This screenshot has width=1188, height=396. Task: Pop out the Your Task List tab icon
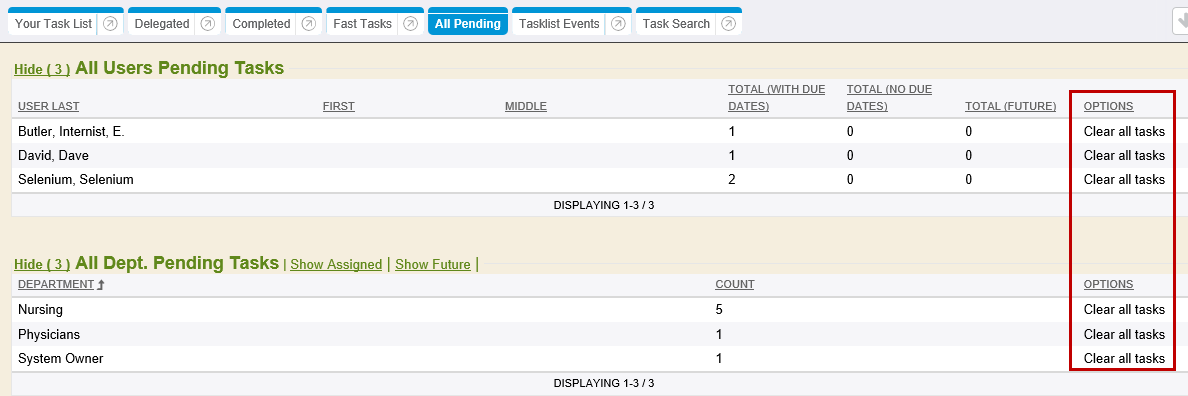tap(110, 23)
